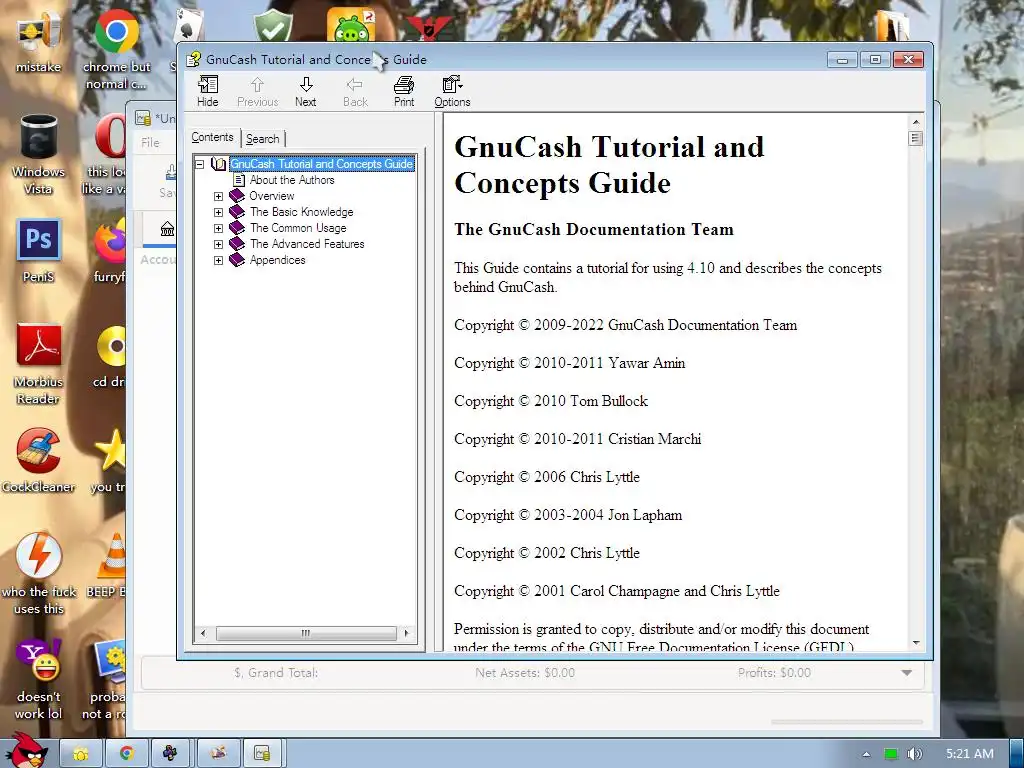1024x768 pixels.
Task: Click the Hide toolbar icon
Action: 208,91
